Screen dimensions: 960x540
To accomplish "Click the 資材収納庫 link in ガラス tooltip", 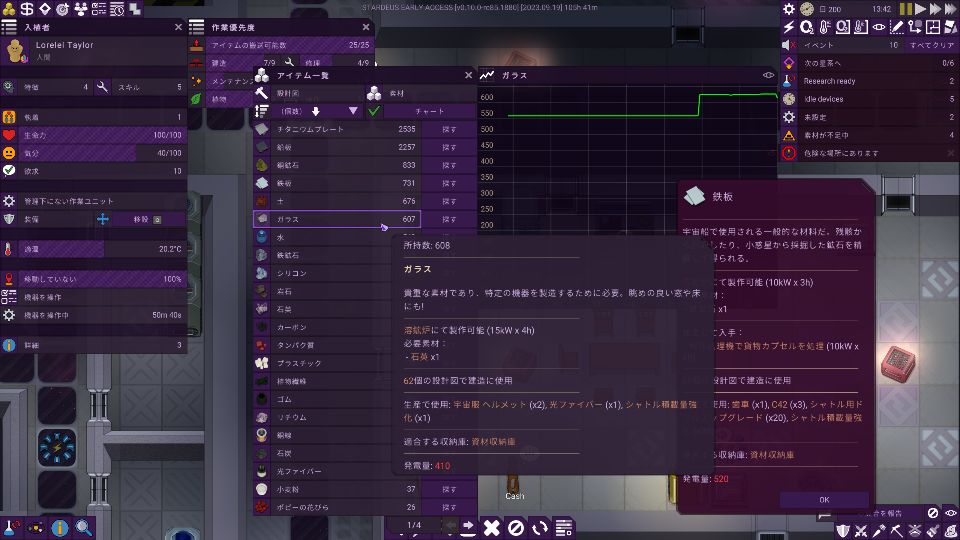I will pos(493,441).
